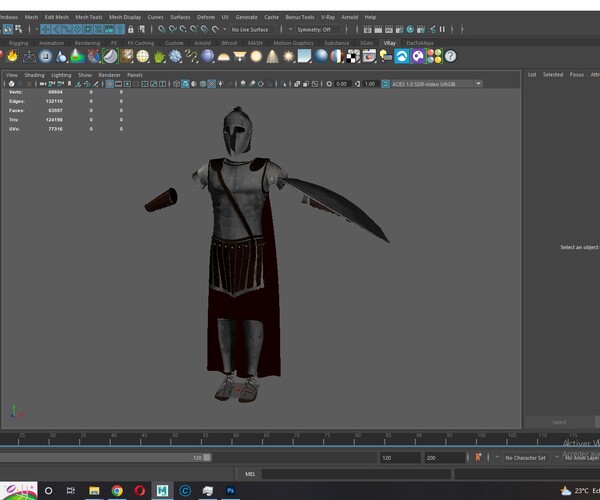Open the Deform menu
The width and height of the screenshot is (600, 500).
pyautogui.click(x=206, y=17)
